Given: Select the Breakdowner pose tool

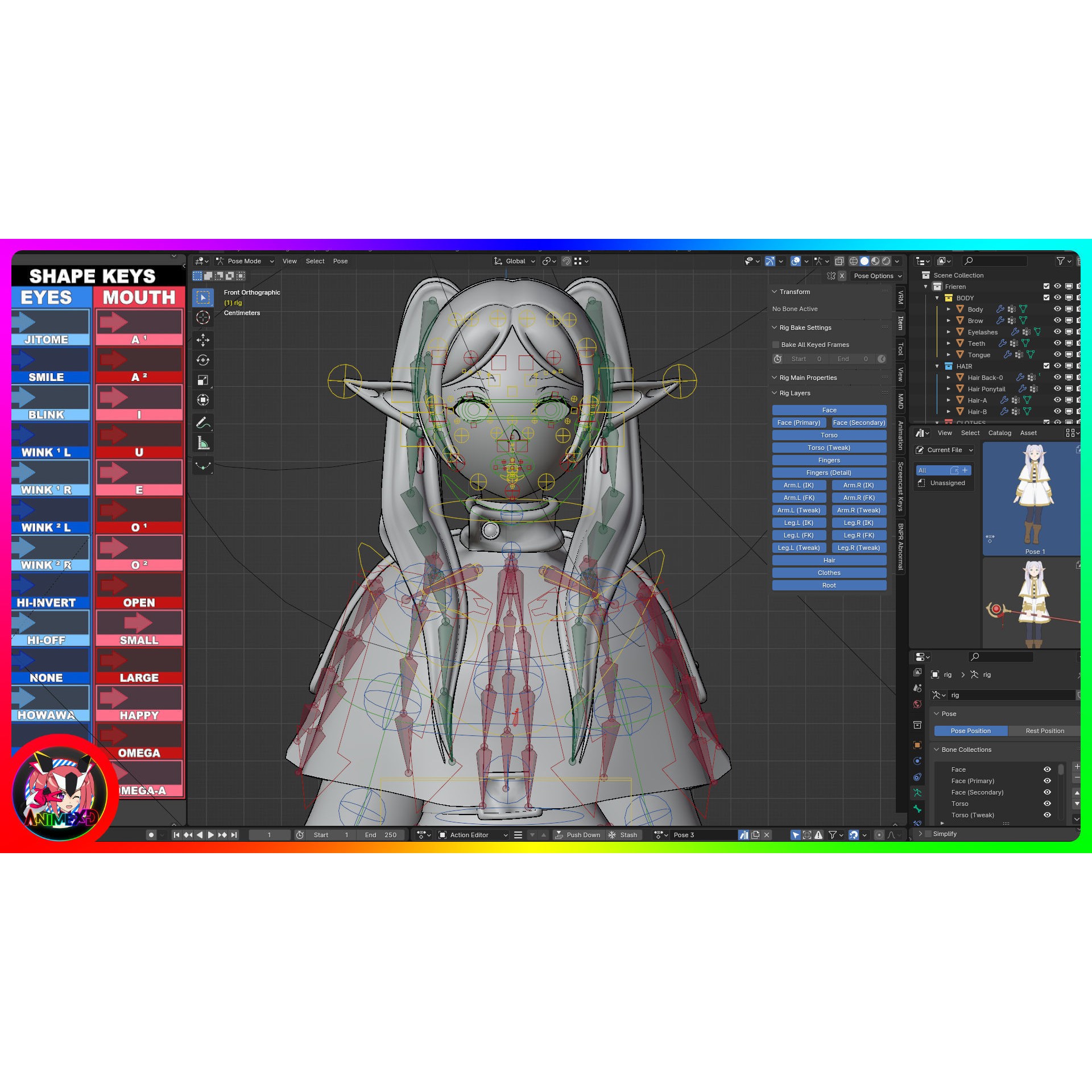Looking at the screenshot, I should 203,466.
